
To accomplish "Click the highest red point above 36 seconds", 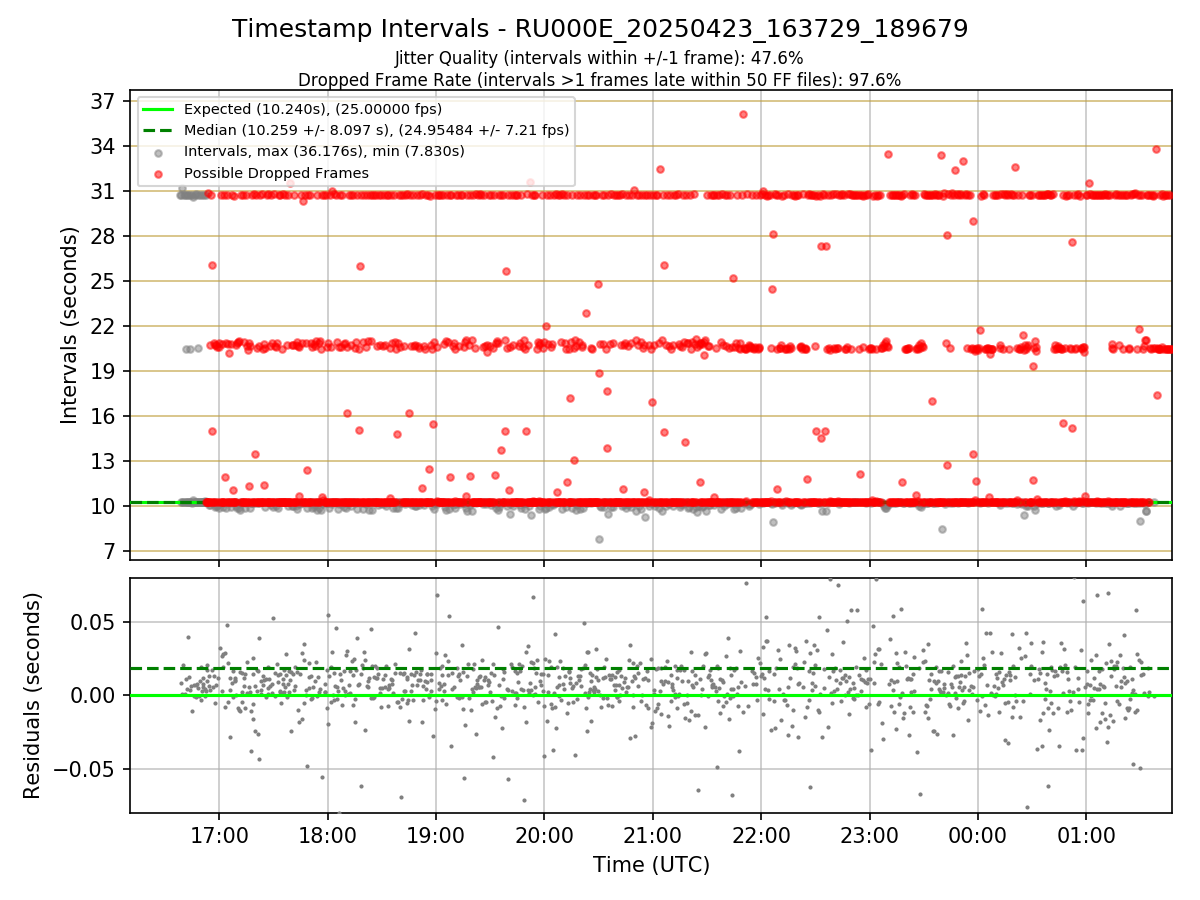I will 743,114.
